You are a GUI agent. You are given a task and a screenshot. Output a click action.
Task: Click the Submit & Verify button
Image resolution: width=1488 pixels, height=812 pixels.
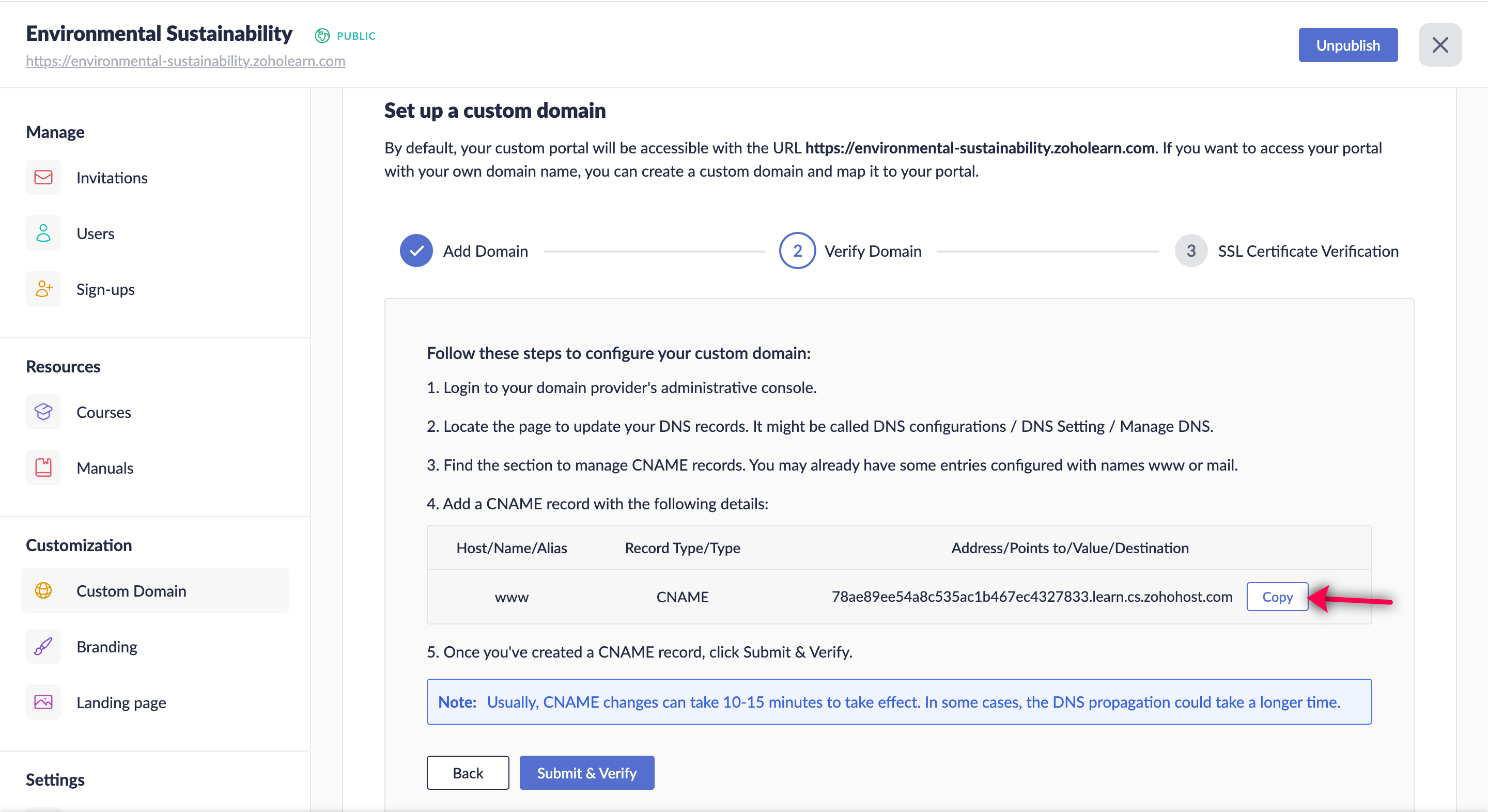(x=586, y=773)
